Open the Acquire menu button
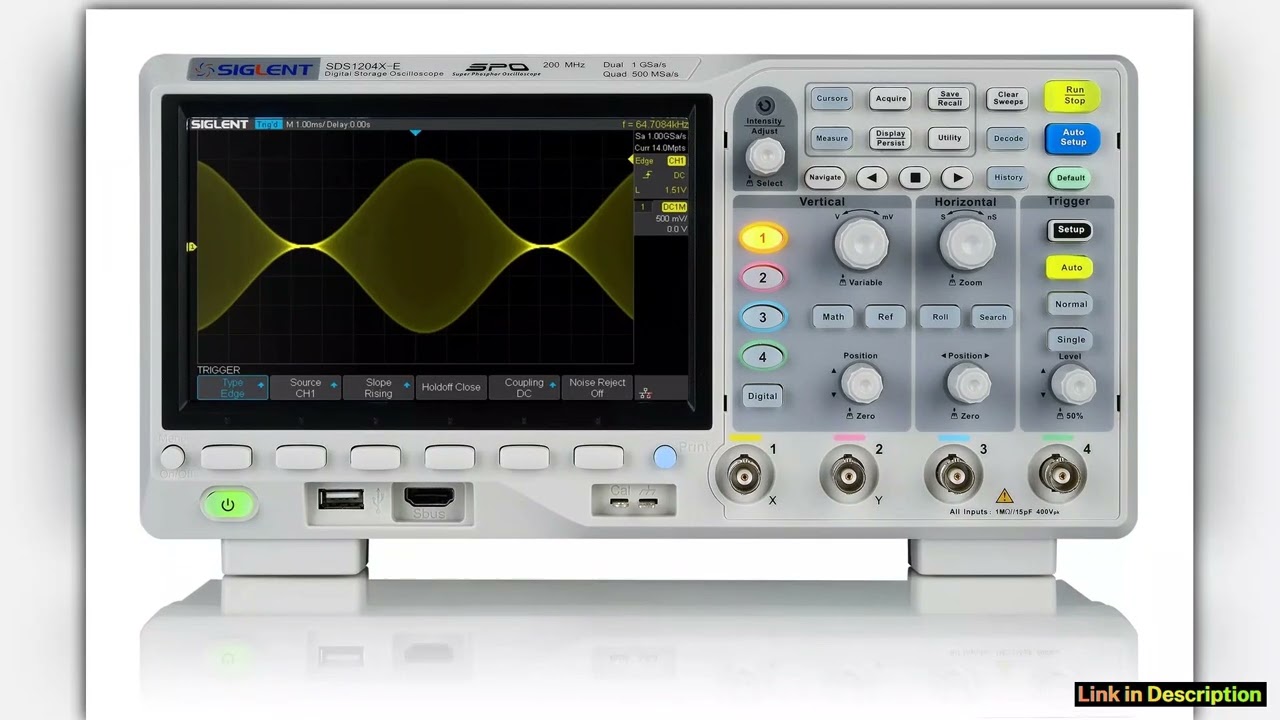 click(890, 98)
